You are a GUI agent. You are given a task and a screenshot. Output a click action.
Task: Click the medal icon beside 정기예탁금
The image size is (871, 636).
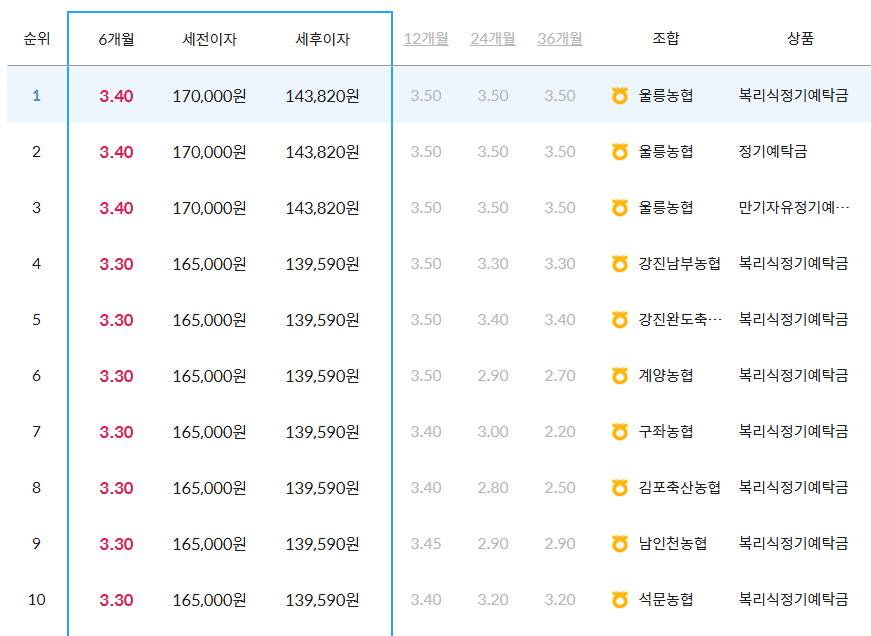(619, 152)
